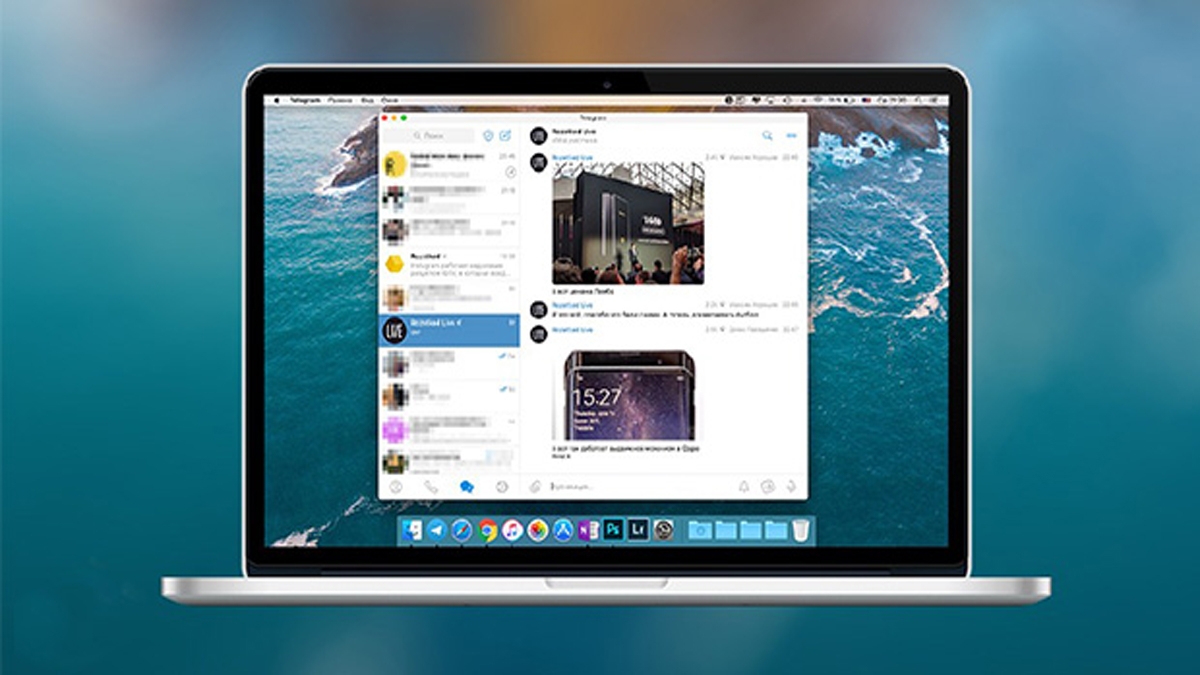Open the Settings tab in Telegram's bottom bar
The height and width of the screenshot is (675, 1200).
(x=502, y=487)
